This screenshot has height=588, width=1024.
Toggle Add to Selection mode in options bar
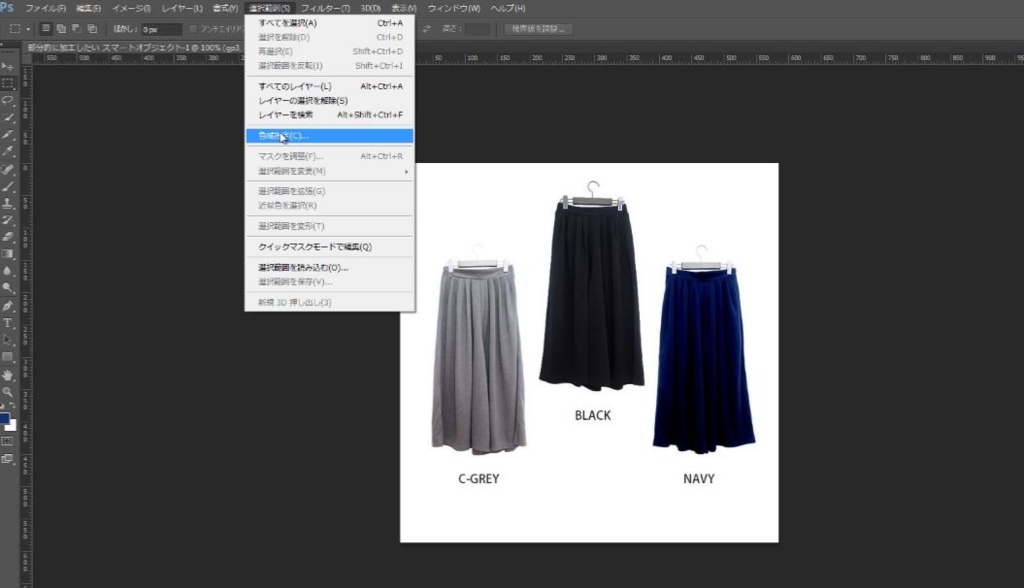click(61, 28)
